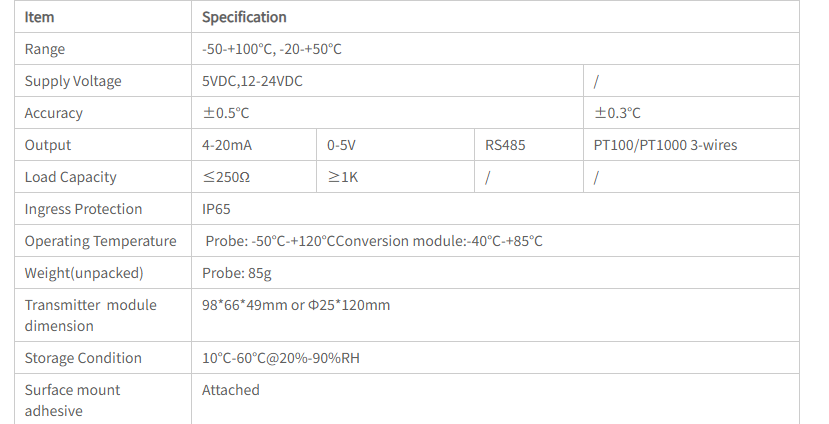This screenshot has height=424, width=829.
Task: Select the PT100/PT1000 3-wires cell
Action: (665, 145)
